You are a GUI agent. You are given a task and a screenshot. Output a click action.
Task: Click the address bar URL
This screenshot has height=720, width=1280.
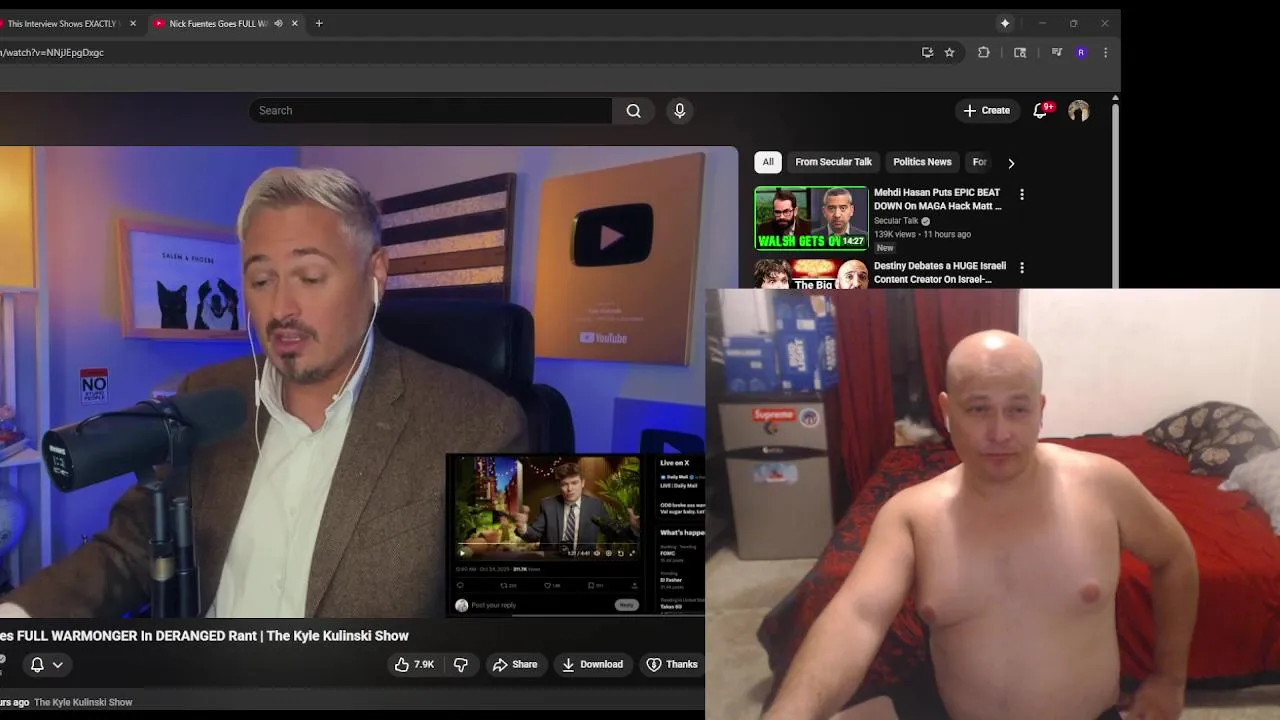coord(52,52)
